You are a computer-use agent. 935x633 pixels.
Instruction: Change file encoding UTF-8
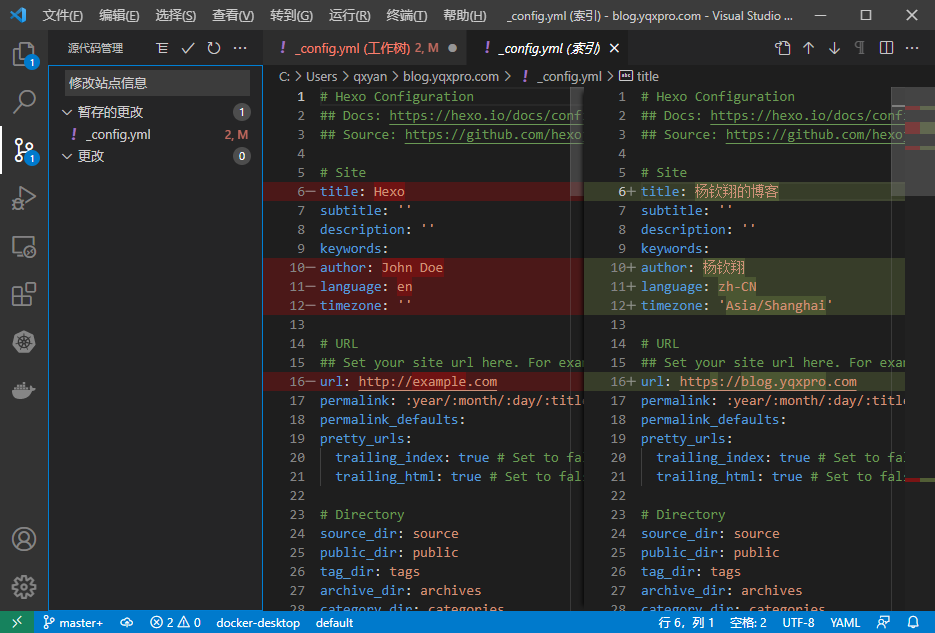[x=798, y=623]
